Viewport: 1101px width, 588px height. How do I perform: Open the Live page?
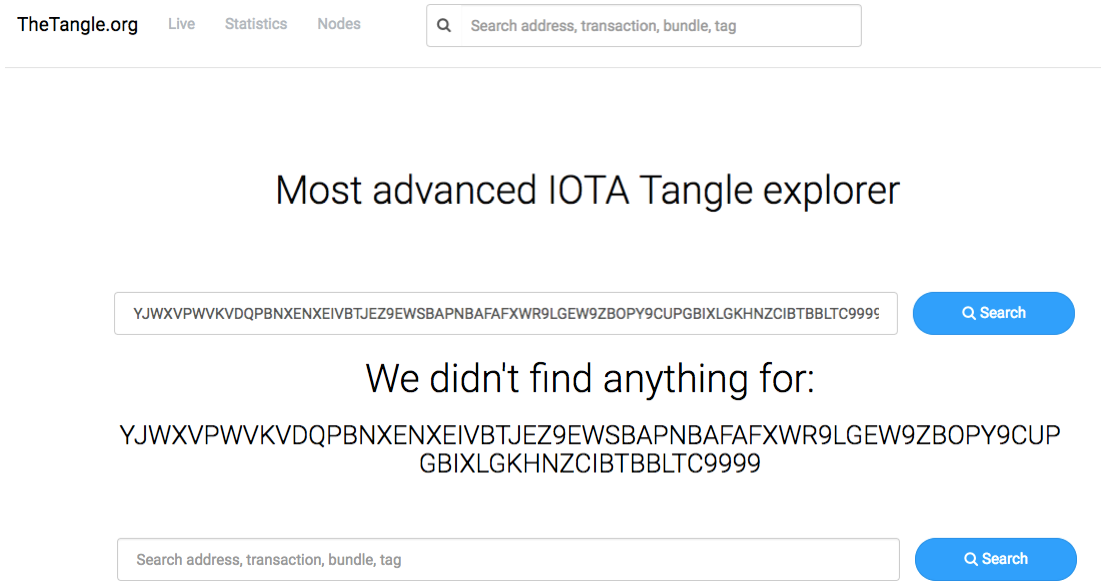(181, 24)
